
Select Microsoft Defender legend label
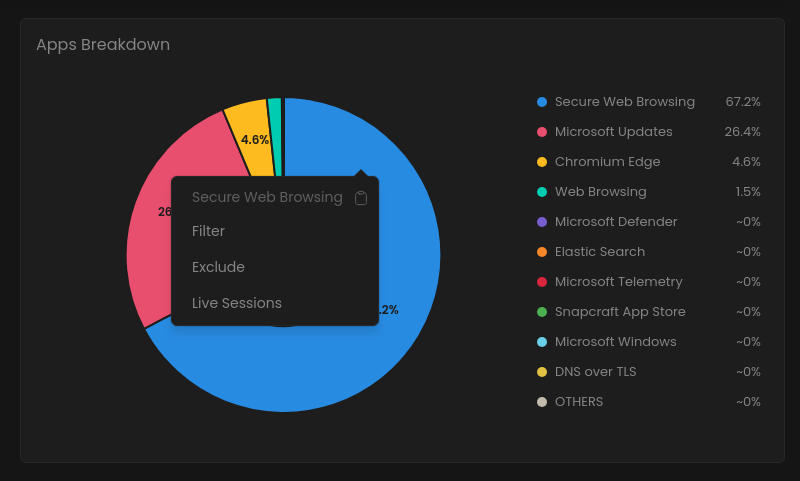[616, 222]
